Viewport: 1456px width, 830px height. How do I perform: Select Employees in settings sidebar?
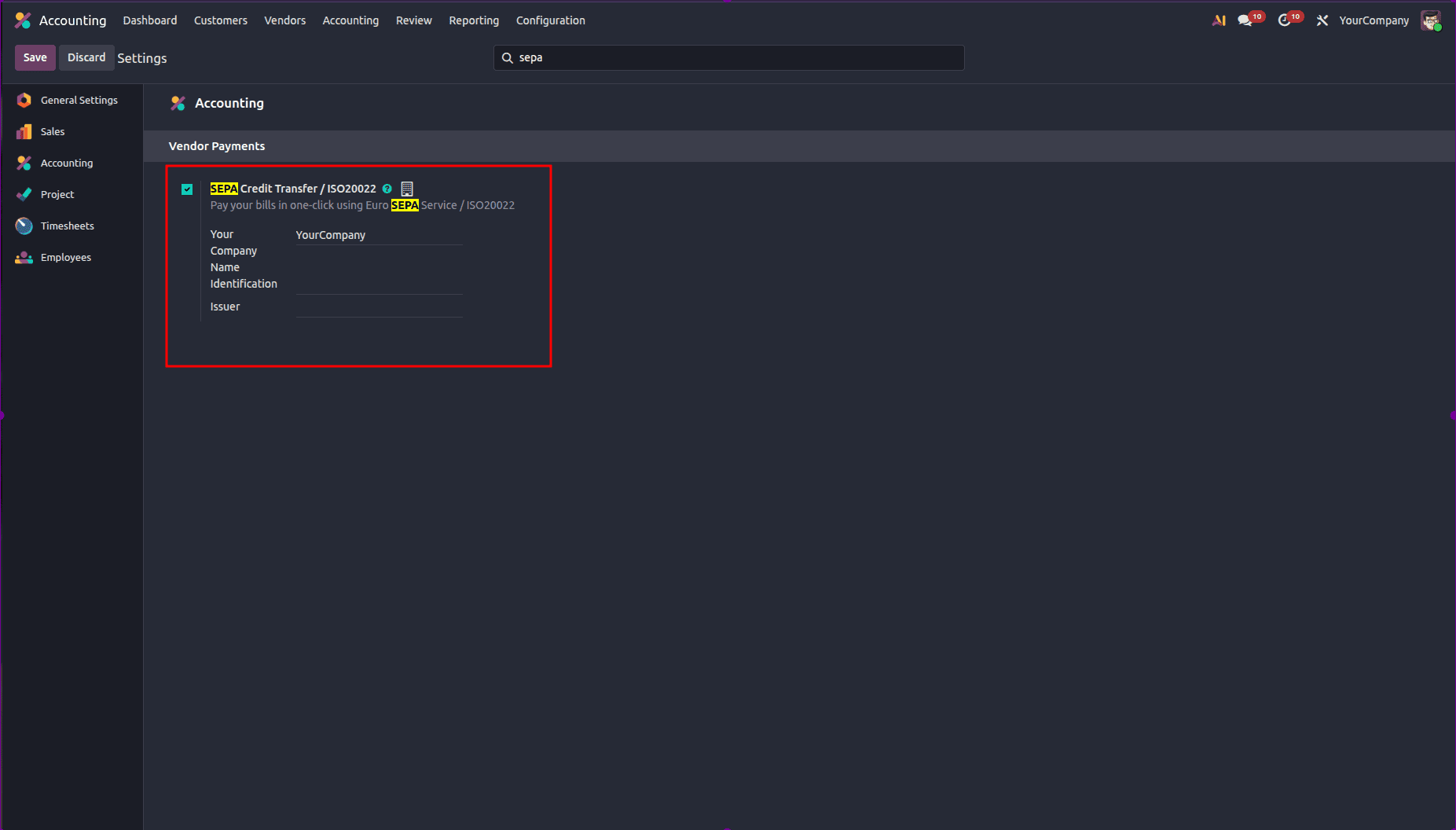(72, 257)
